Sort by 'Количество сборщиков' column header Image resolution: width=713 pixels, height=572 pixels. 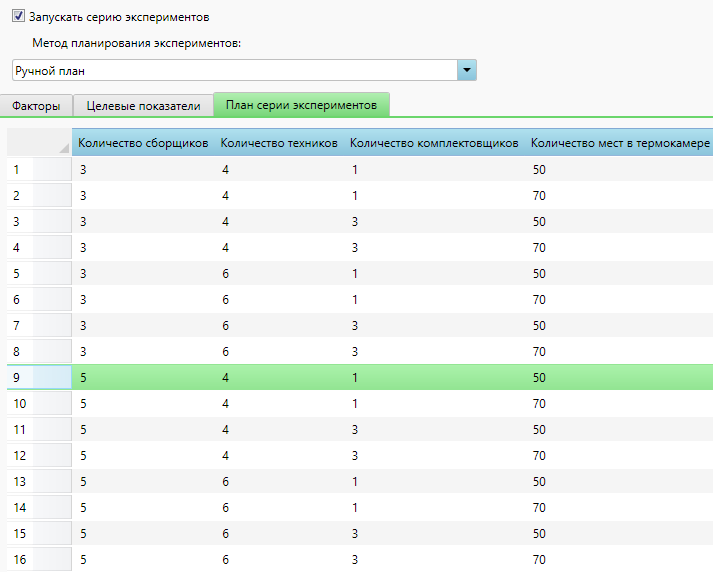pyautogui.click(x=142, y=143)
